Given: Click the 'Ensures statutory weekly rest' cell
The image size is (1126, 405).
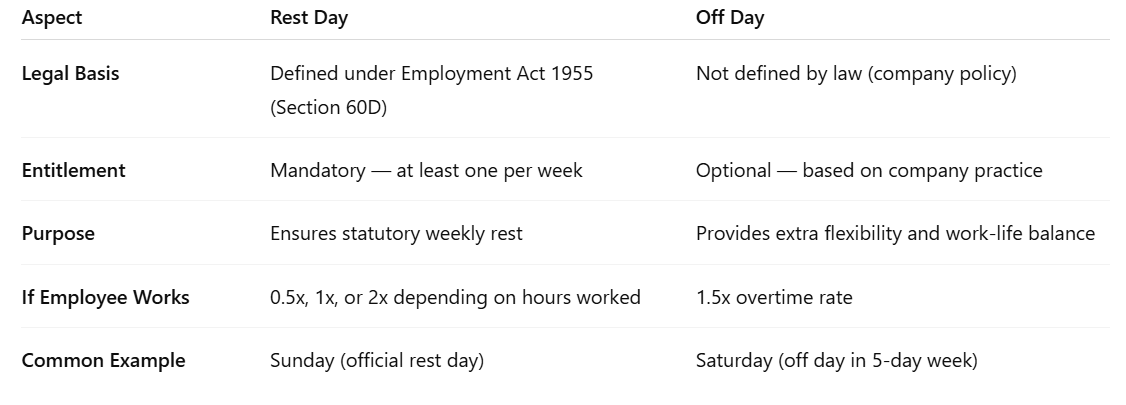Looking at the screenshot, I should point(396,233).
